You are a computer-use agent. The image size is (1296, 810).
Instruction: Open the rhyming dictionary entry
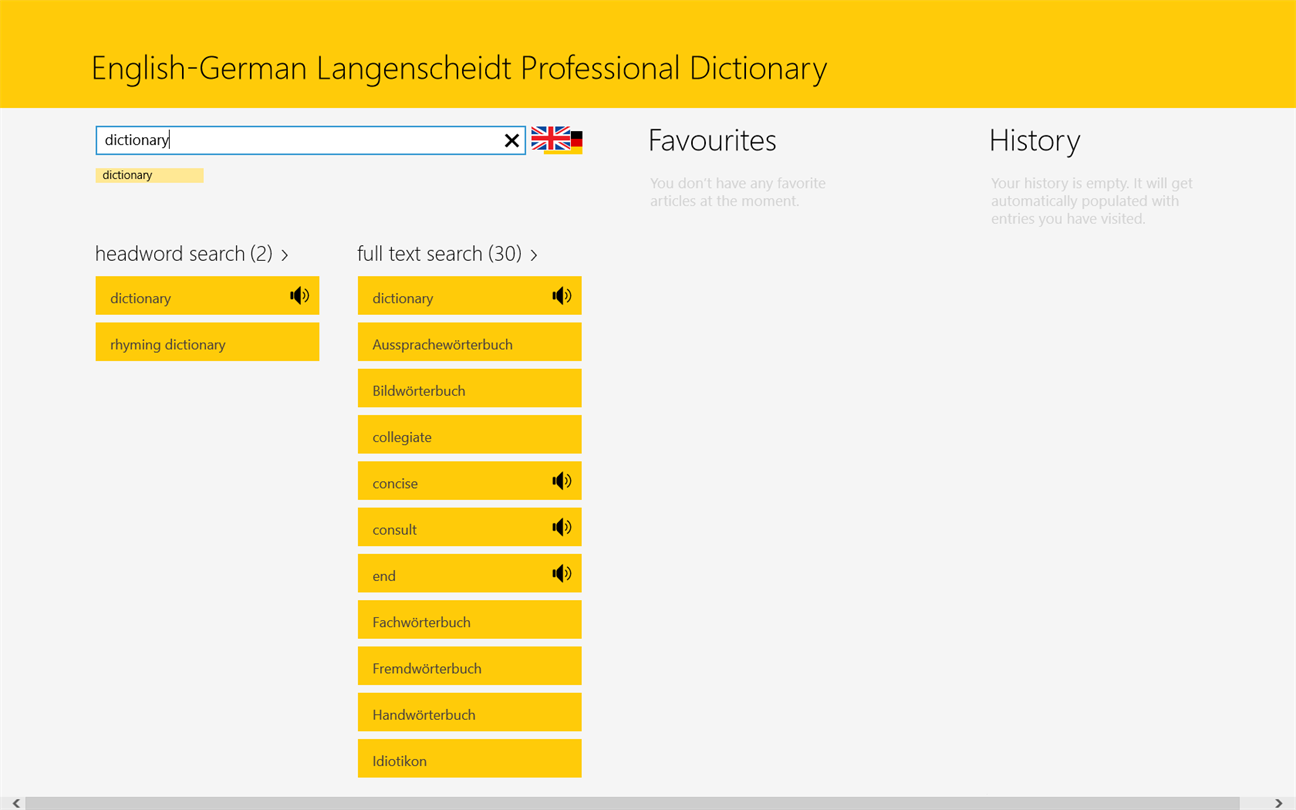(207, 342)
